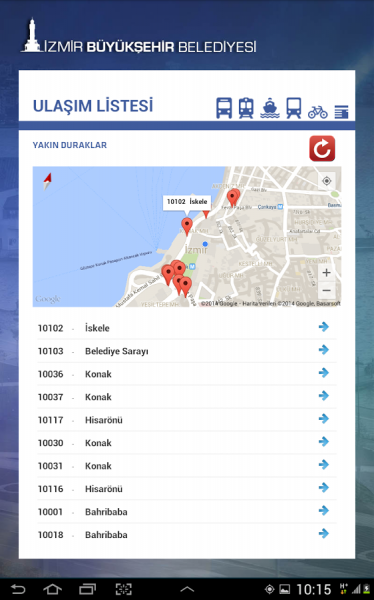Screen dimensions: 374x600
Task: Select the 10036 Konak stop
Action: pyautogui.click(x=187, y=374)
